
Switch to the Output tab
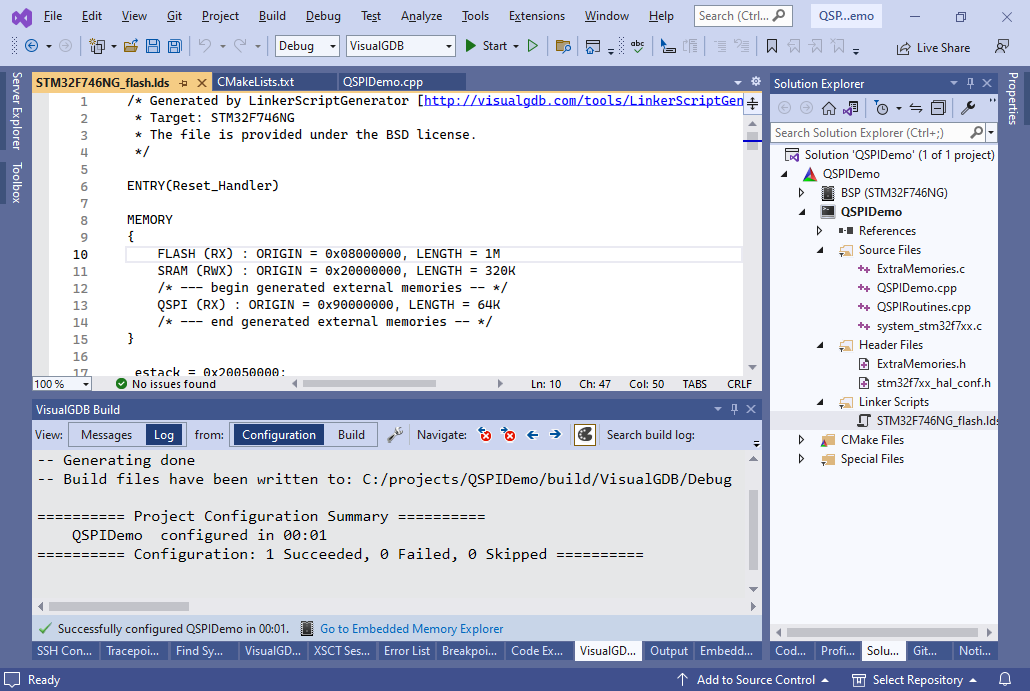669,650
